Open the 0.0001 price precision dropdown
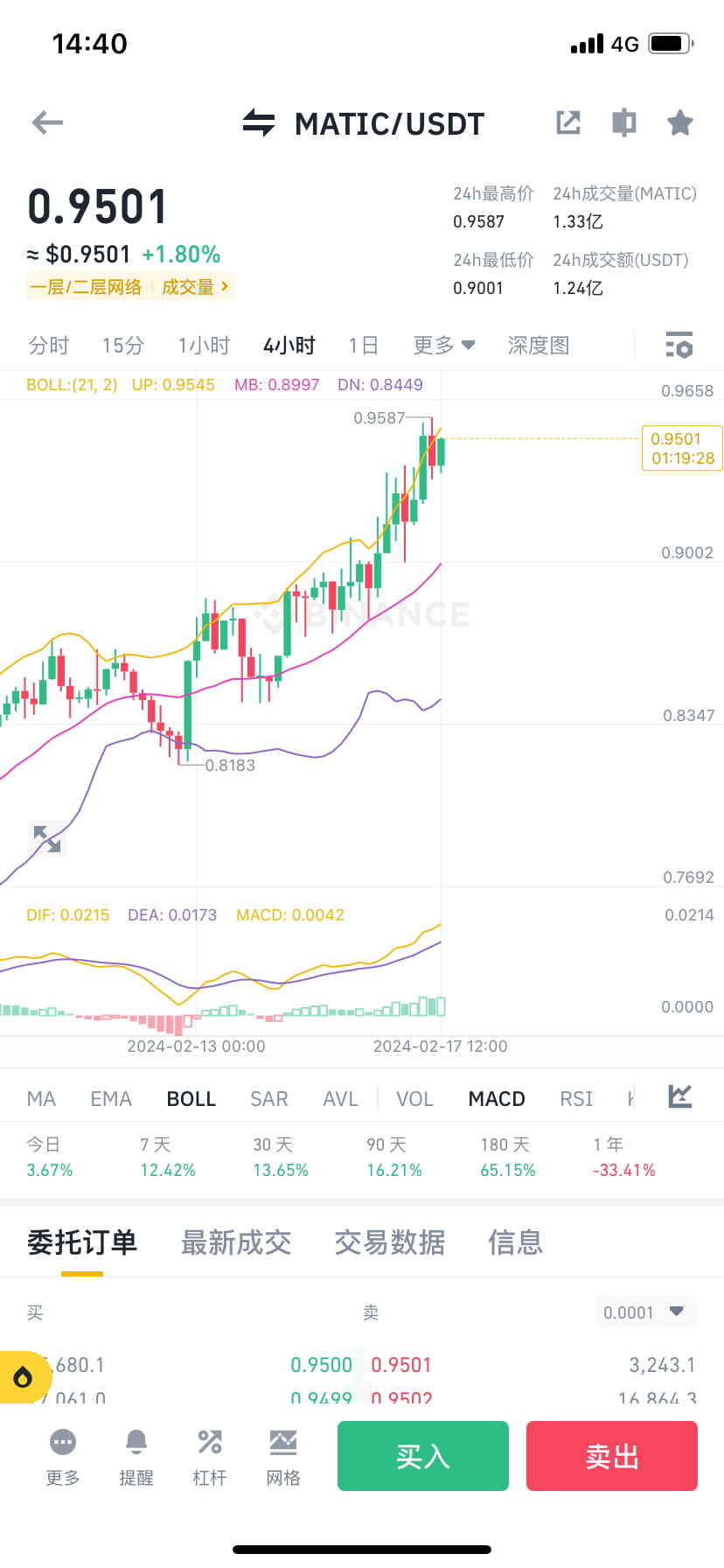Viewport: 724px width, 1568px height. 645,1312
